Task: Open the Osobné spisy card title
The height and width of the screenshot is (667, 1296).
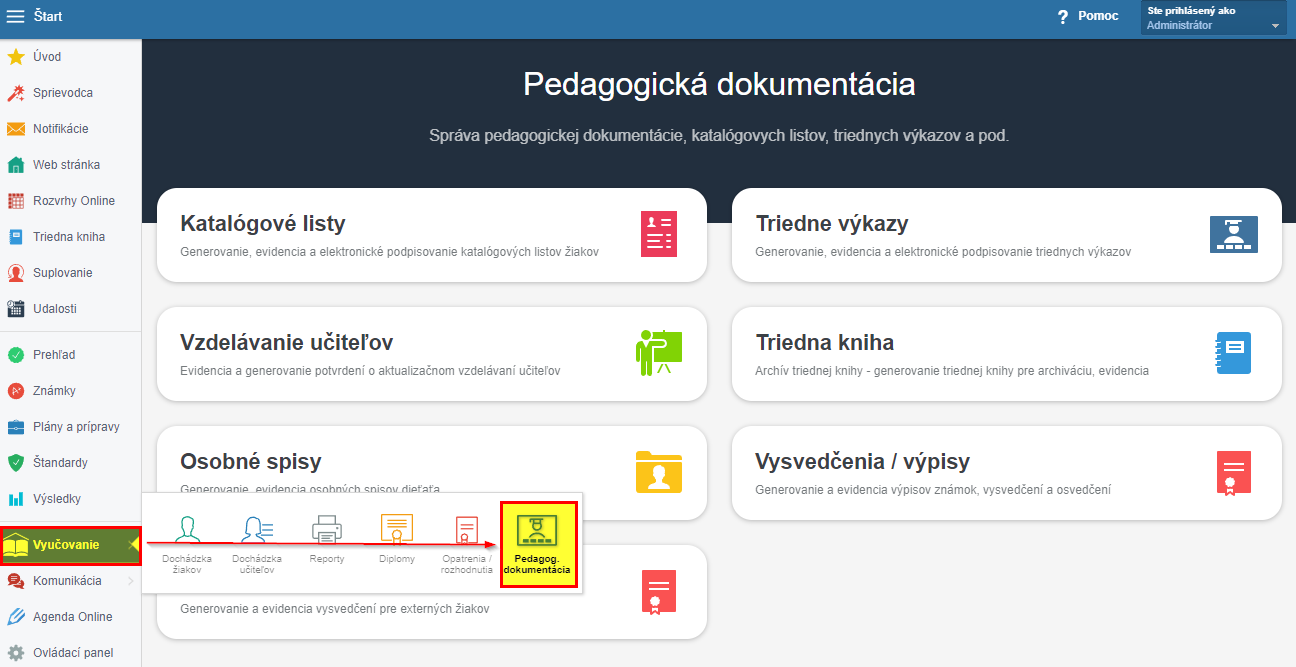Action: click(251, 461)
